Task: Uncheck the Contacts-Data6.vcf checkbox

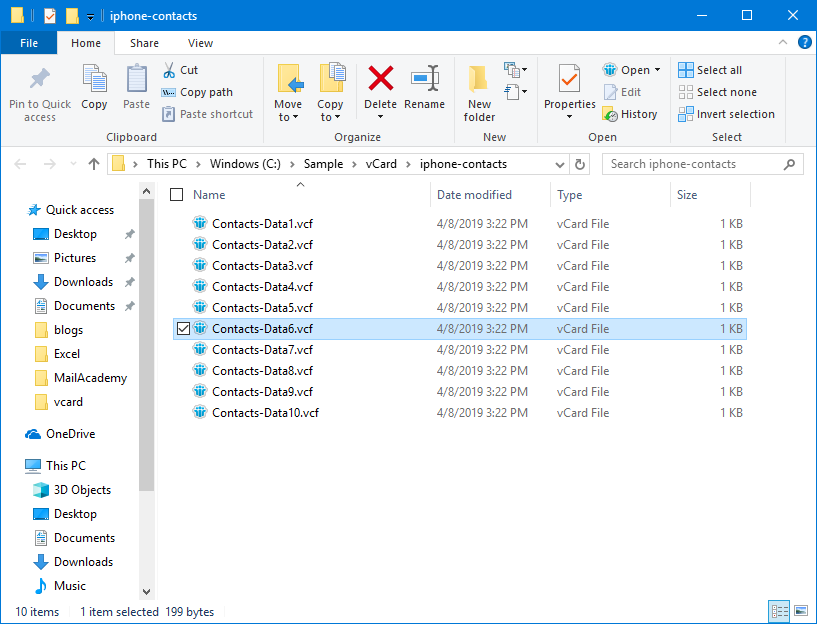Action: coord(181,329)
